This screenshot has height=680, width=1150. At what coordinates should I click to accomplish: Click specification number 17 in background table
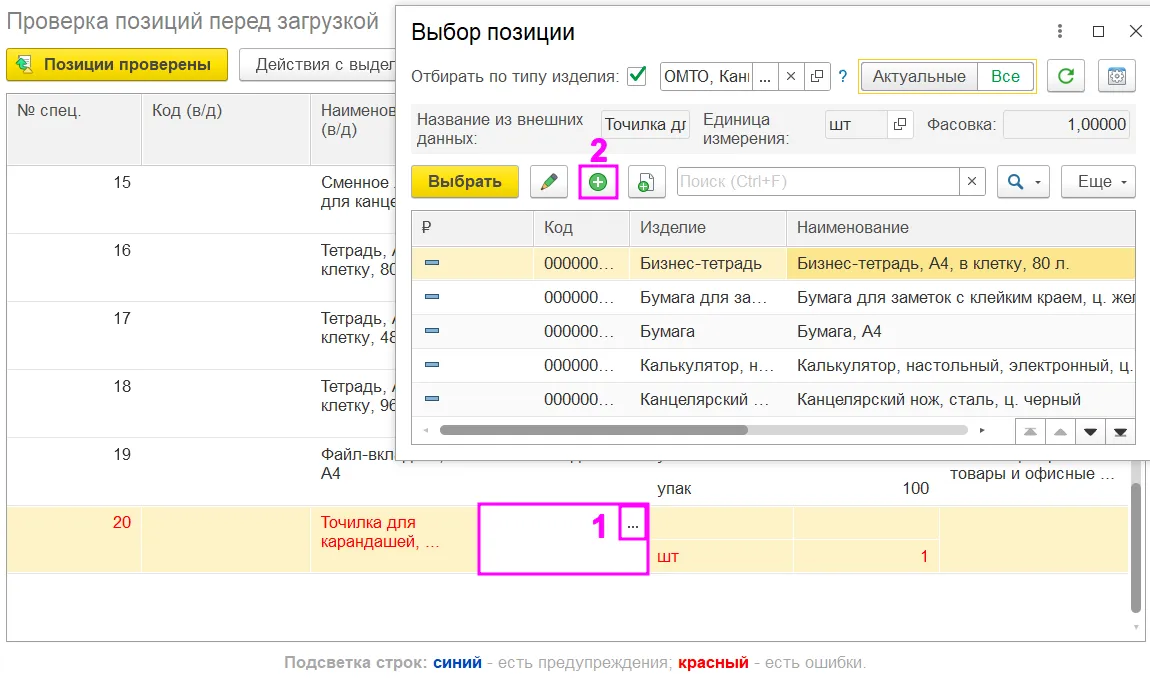(x=122, y=318)
